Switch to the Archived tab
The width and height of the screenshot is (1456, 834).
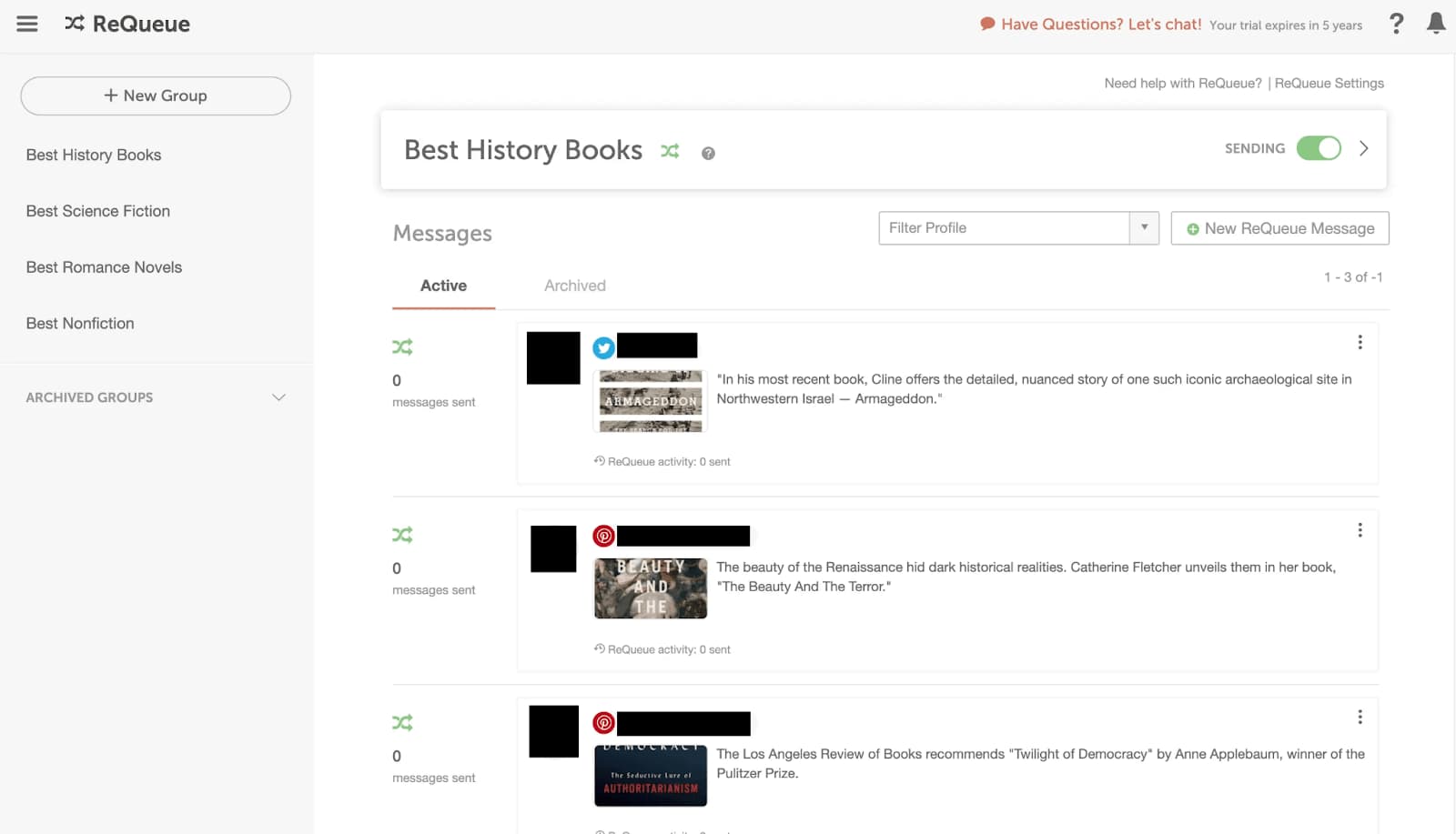[x=574, y=286]
